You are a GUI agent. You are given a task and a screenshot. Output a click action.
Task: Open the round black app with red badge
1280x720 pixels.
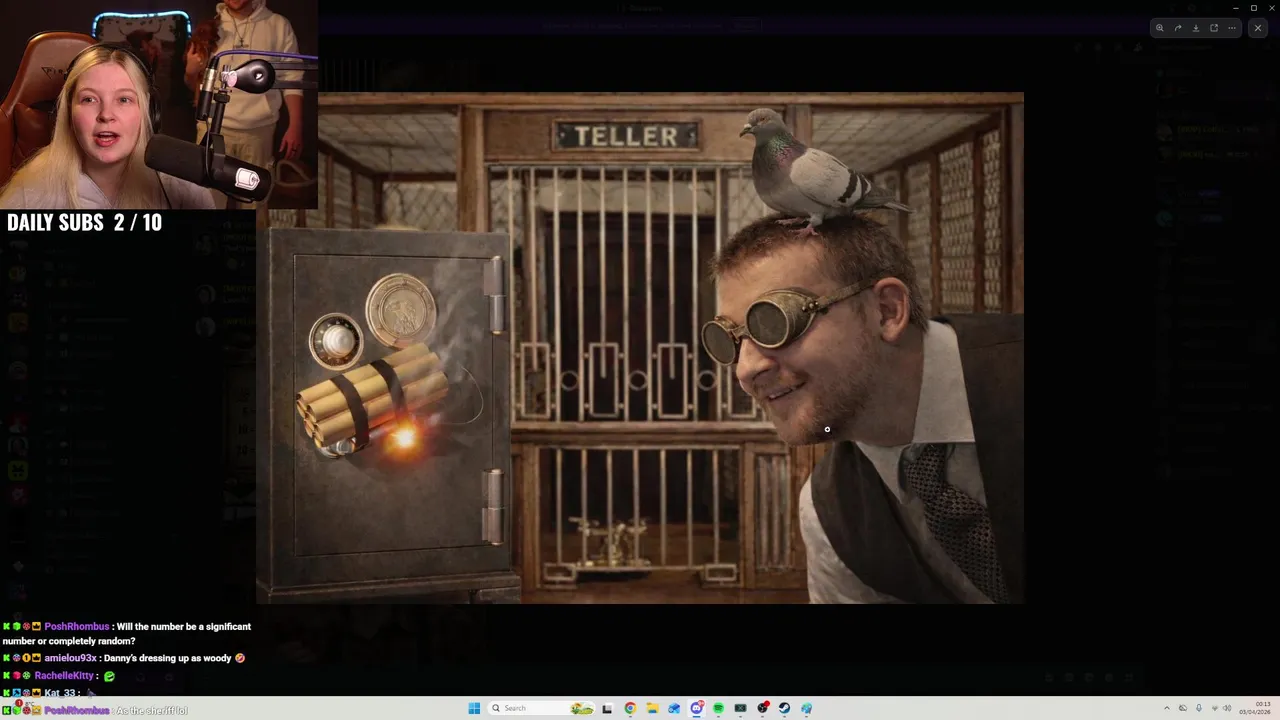pyautogui.click(x=763, y=708)
